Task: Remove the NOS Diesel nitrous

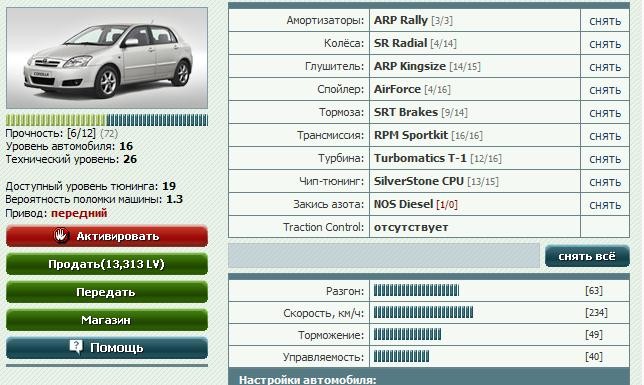Action: (x=605, y=205)
